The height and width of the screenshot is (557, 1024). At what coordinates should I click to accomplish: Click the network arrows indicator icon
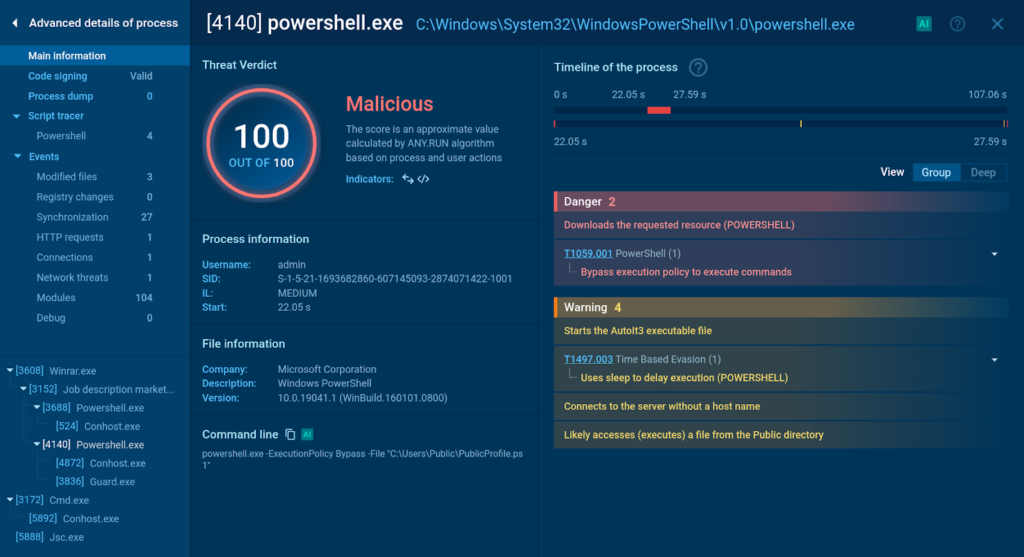point(408,179)
